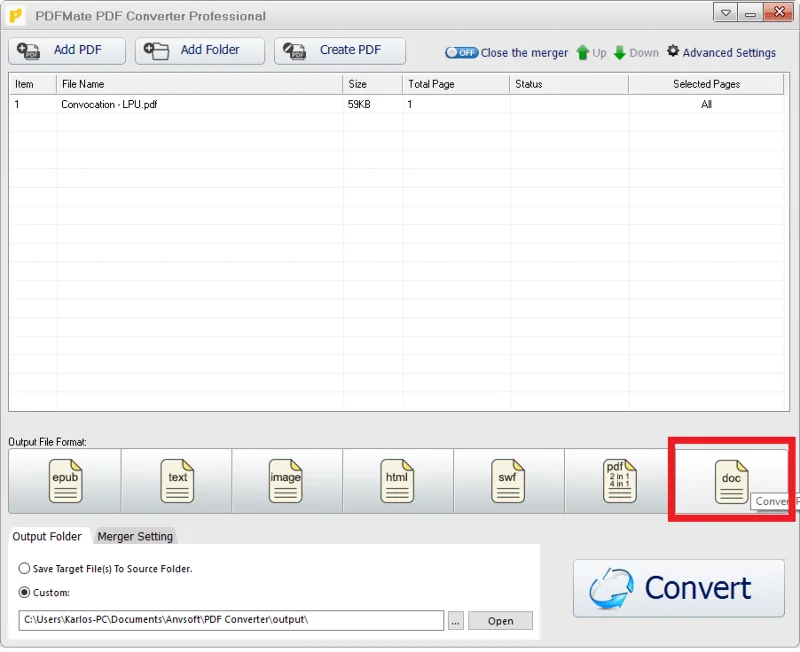Open Advanced Settings gear
The height and width of the screenshot is (652, 800).
click(721, 52)
